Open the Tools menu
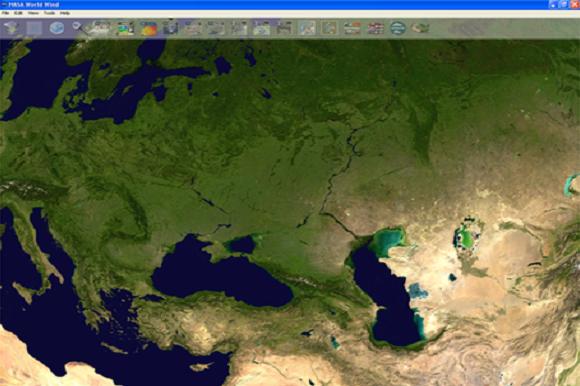 pyautogui.click(x=49, y=13)
